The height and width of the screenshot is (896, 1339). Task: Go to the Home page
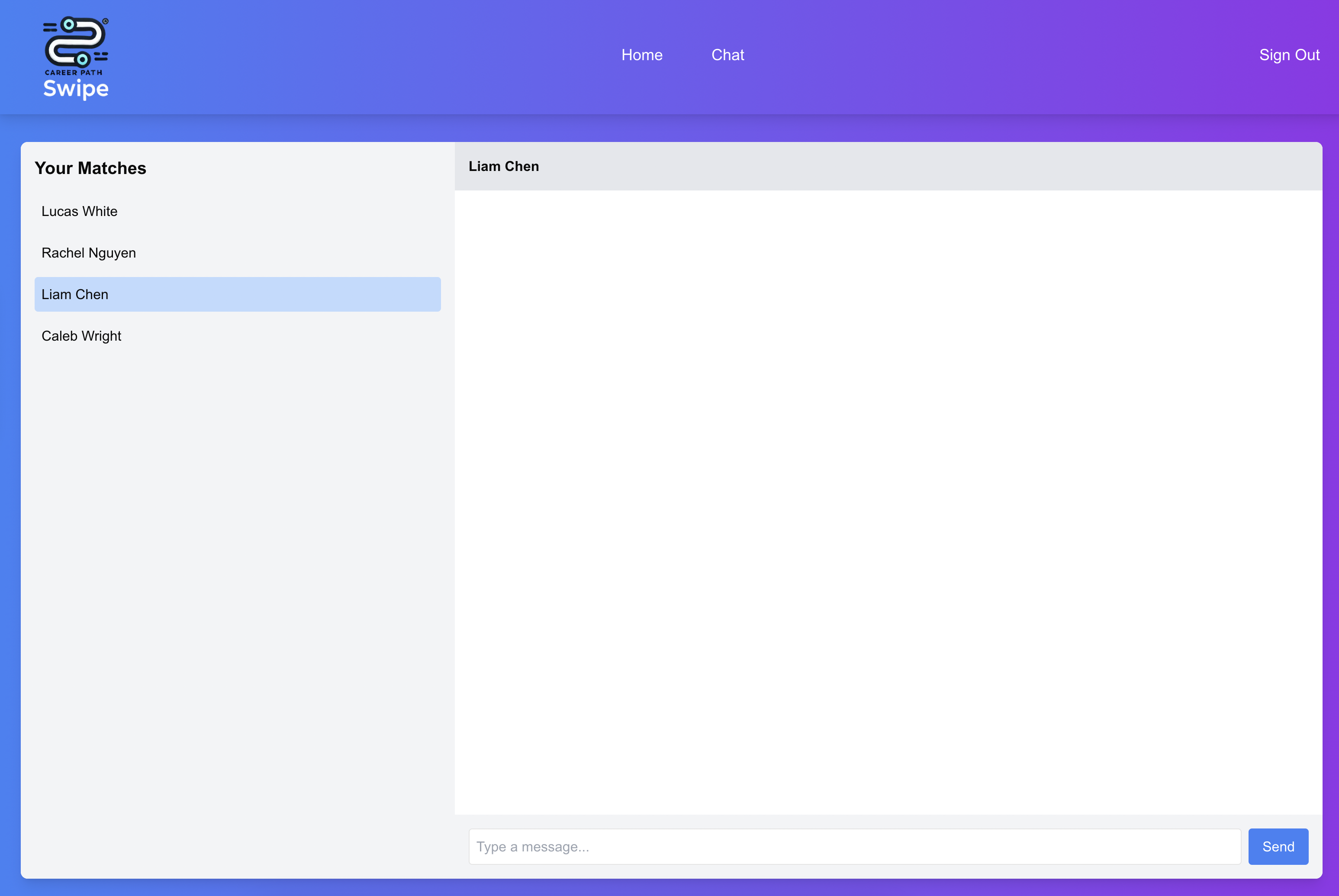641,55
